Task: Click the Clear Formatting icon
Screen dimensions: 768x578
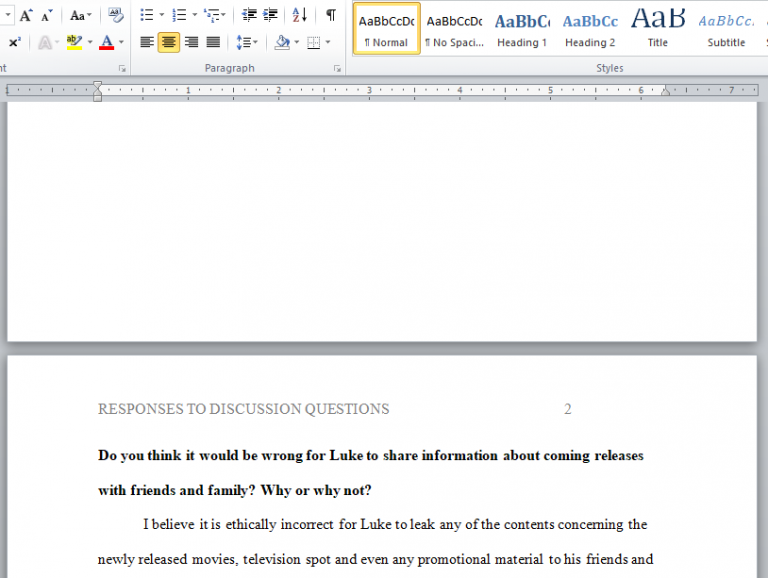Action: click(116, 15)
